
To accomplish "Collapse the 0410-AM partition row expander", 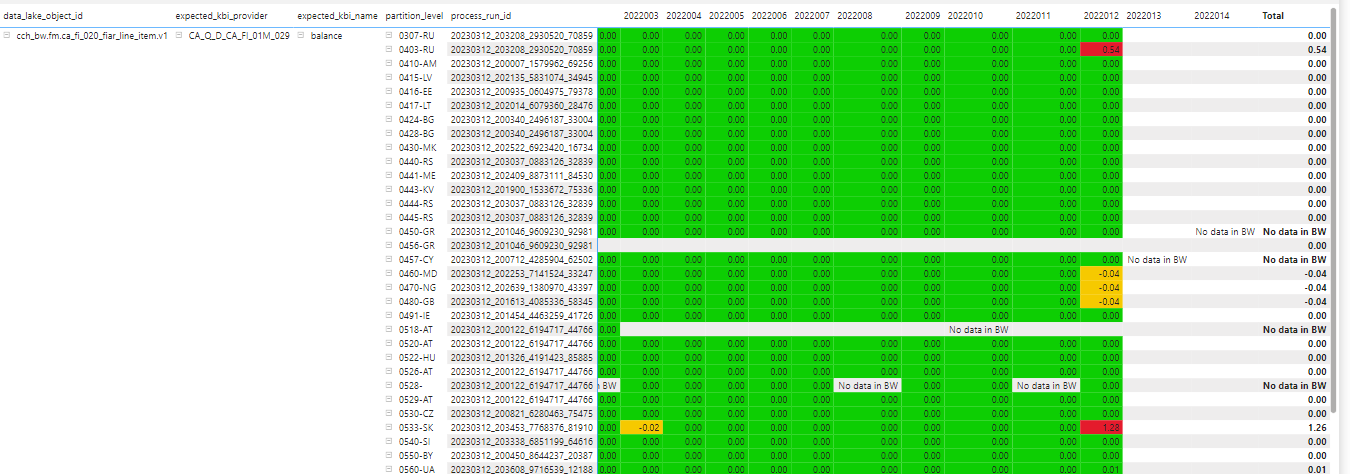I will coord(390,63).
